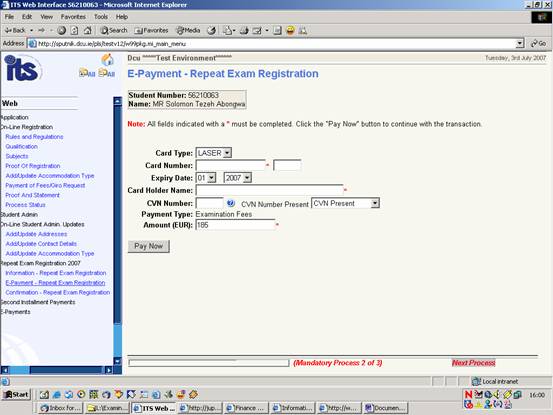553x415 pixels.
Task: Open the Card Type dropdown
Action: 214,153
